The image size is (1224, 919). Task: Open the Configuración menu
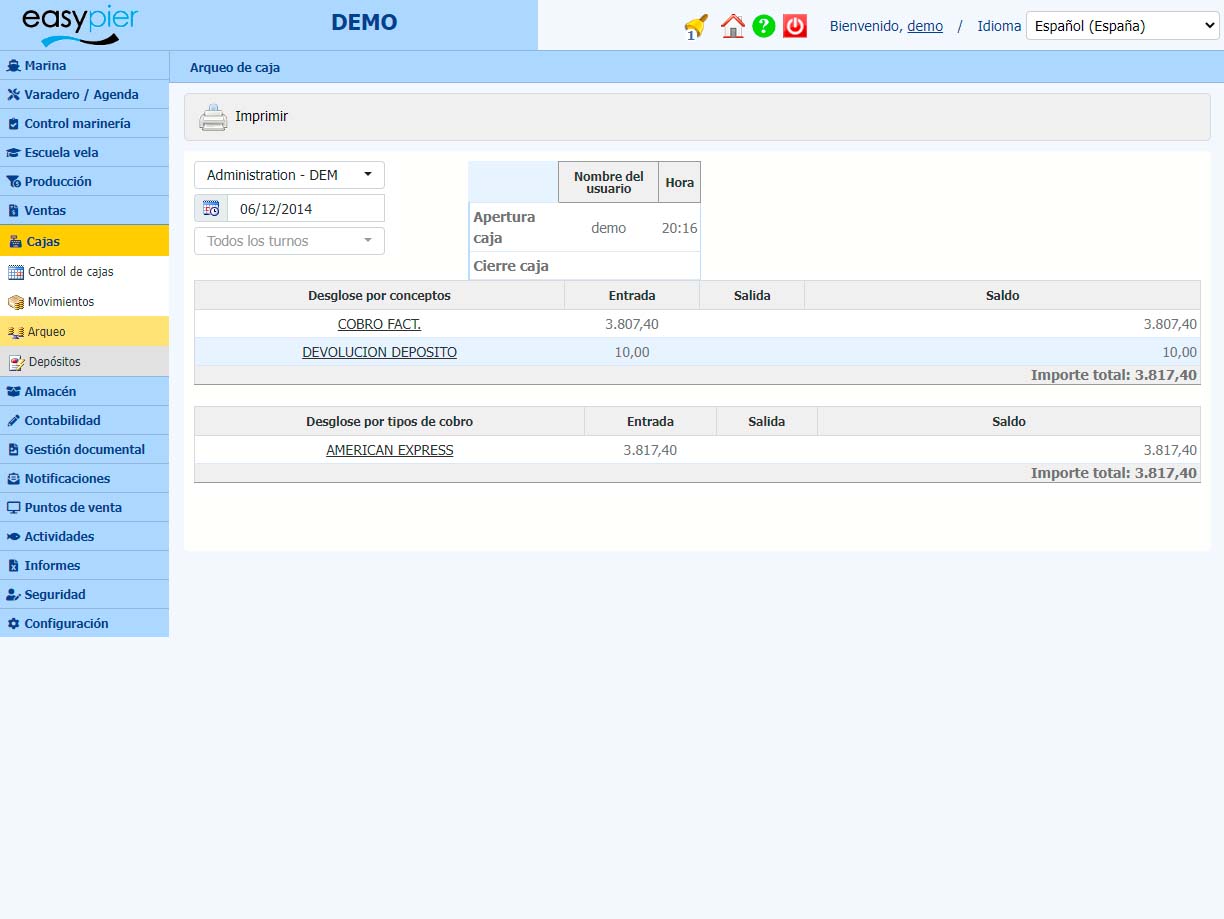(84, 624)
